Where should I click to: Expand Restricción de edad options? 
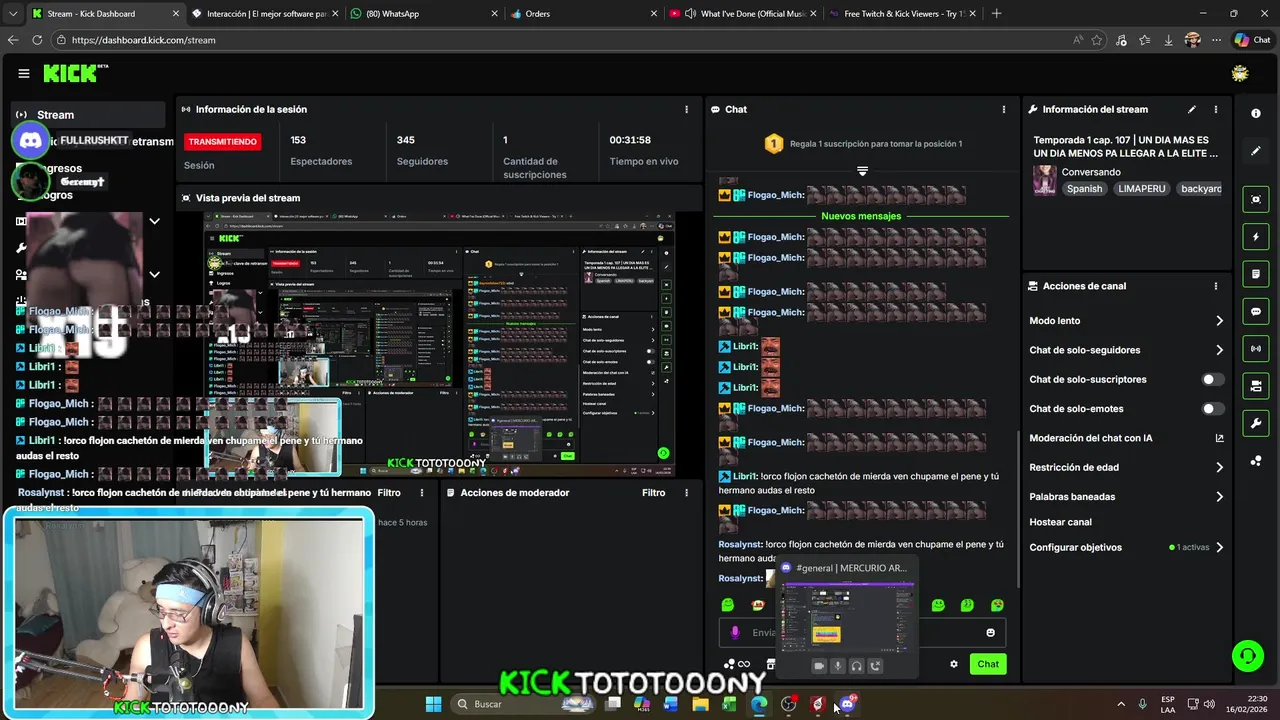pos(1219,467)
